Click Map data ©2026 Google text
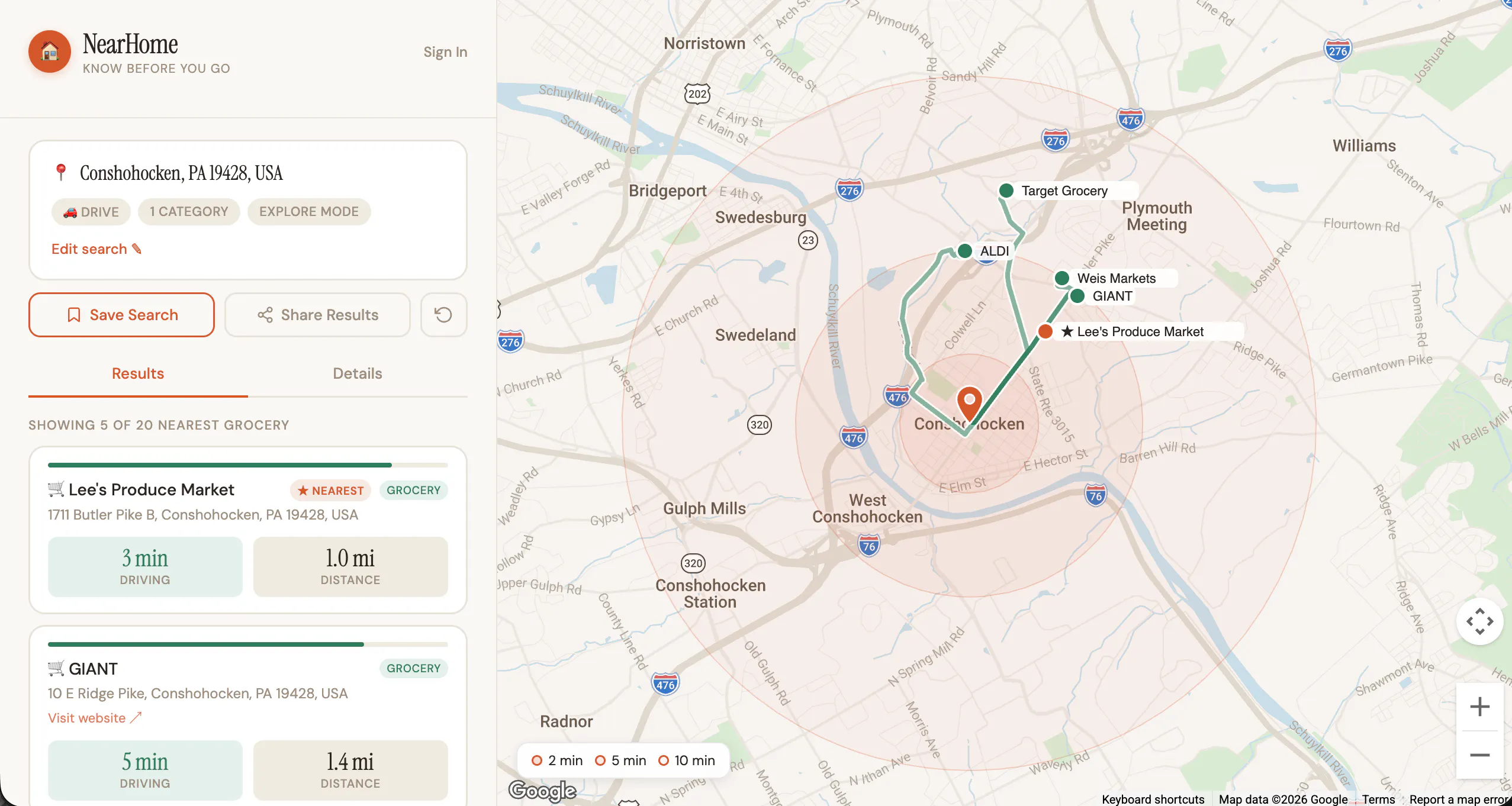 tap(1283, 799)
